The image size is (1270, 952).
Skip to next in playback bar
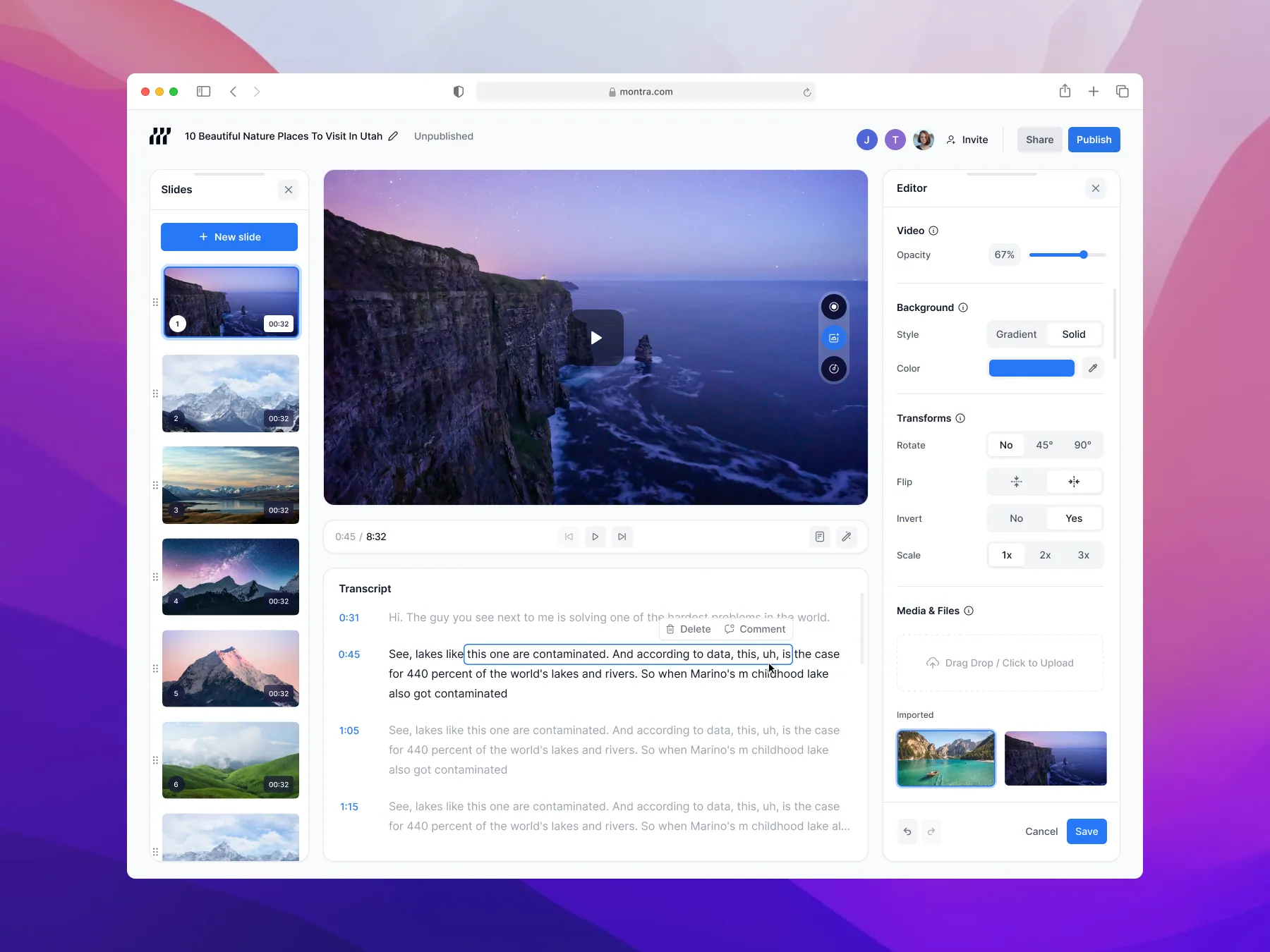pos(622,537)
